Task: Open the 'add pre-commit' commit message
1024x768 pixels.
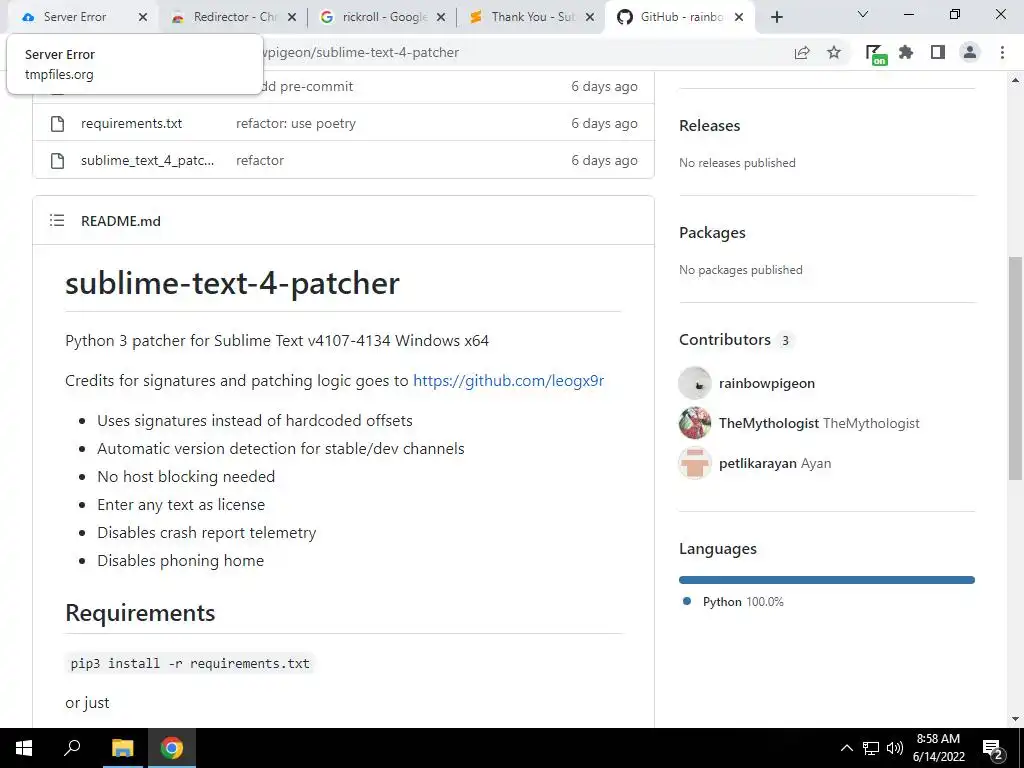Action: pos(307,86)
